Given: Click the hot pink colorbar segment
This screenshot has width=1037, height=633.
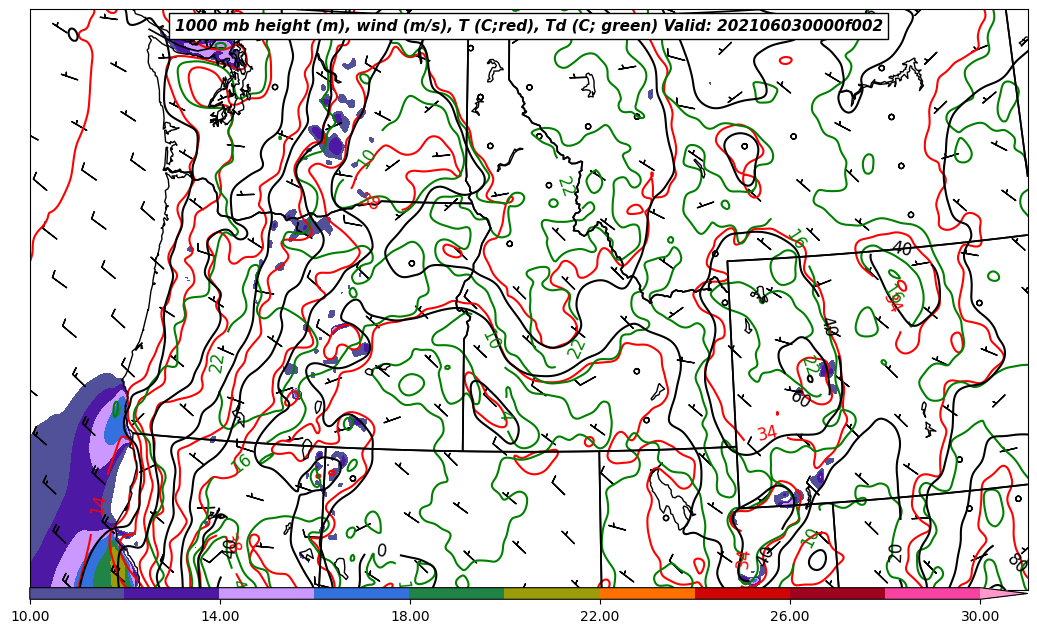Looking at the screenshot, I should 932,594.
